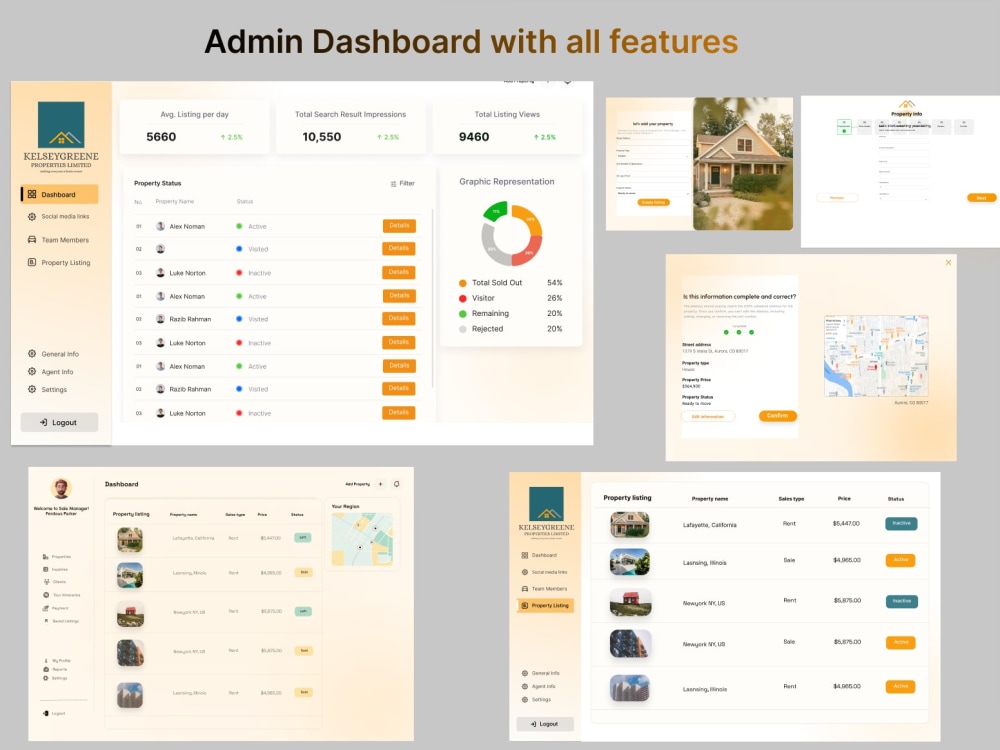Click Payment icon in bottom-left dashboard sidebar
The width and height of the screenshot is (1000, 750).
pos(45,608)
